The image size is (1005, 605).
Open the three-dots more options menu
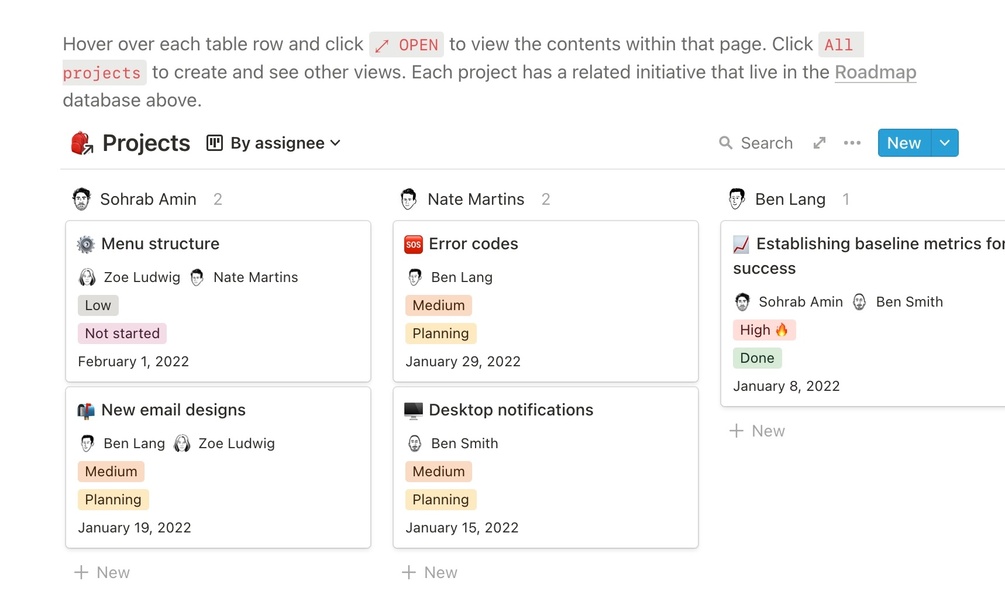click(852, 143)
